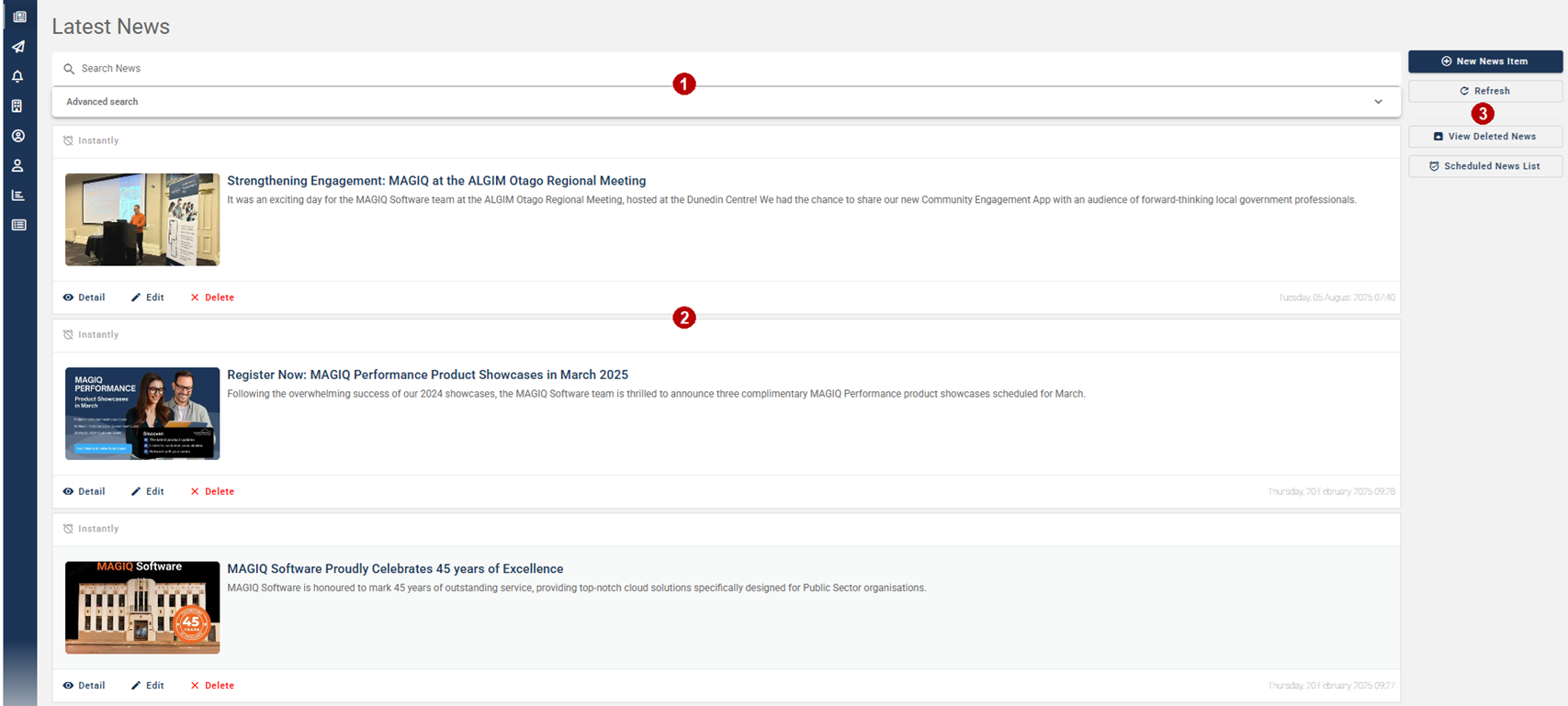This screenshot has width=1568, height=706.
Task: Open title 'MAGIQ Software Proudly Celebrates 45 years of Excellence'
Action: coord(395,569)
